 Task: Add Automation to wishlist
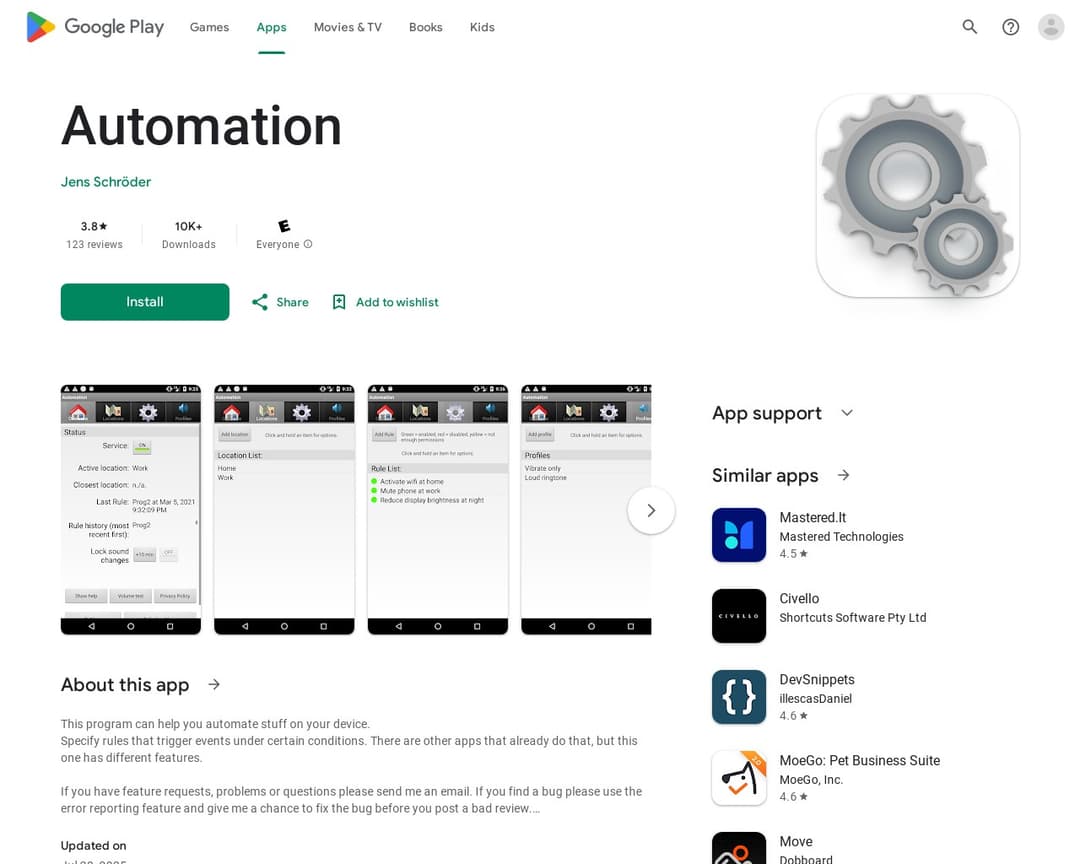tap(385, 302)
